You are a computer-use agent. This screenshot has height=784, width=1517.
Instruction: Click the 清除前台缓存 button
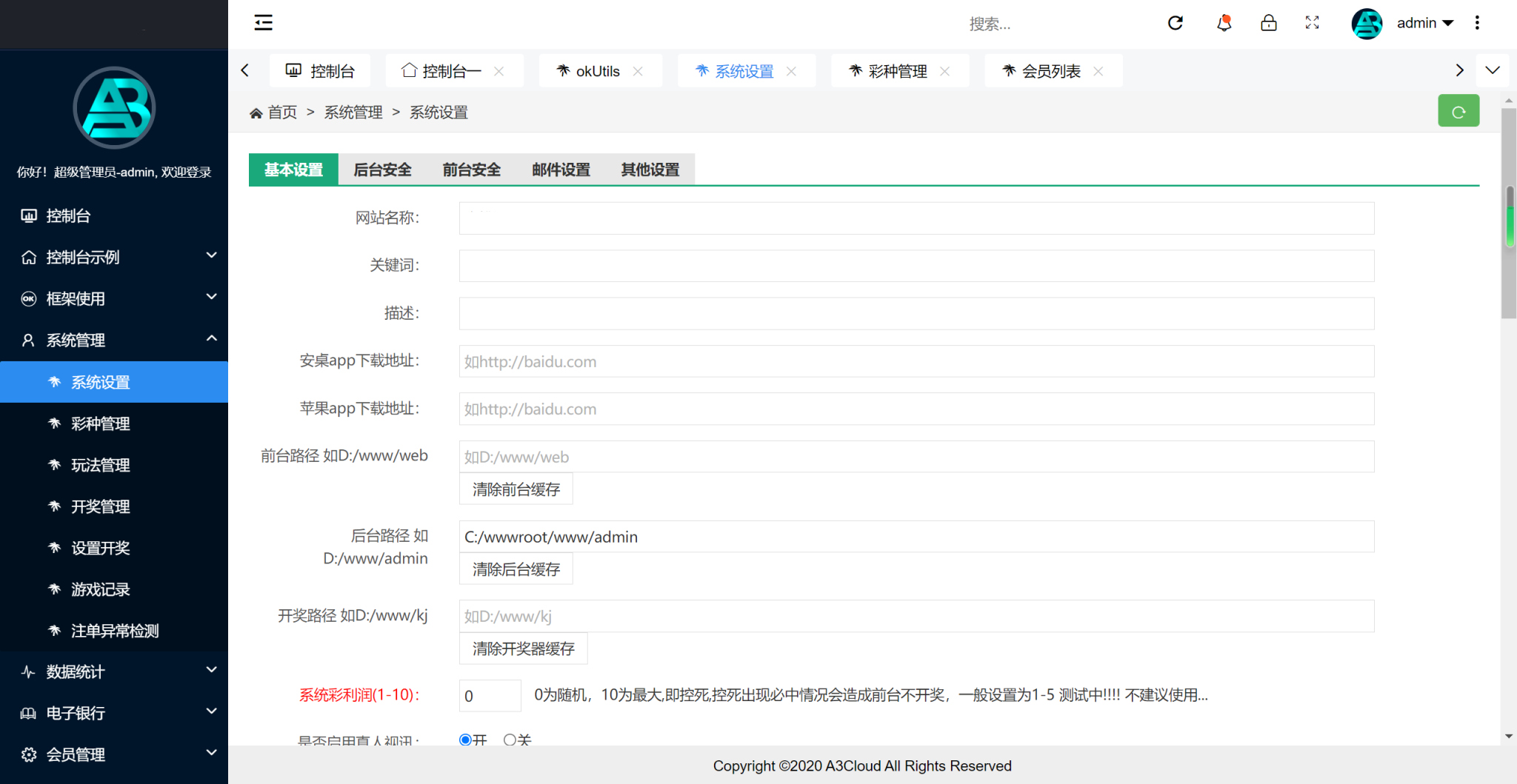pos(516,489)
